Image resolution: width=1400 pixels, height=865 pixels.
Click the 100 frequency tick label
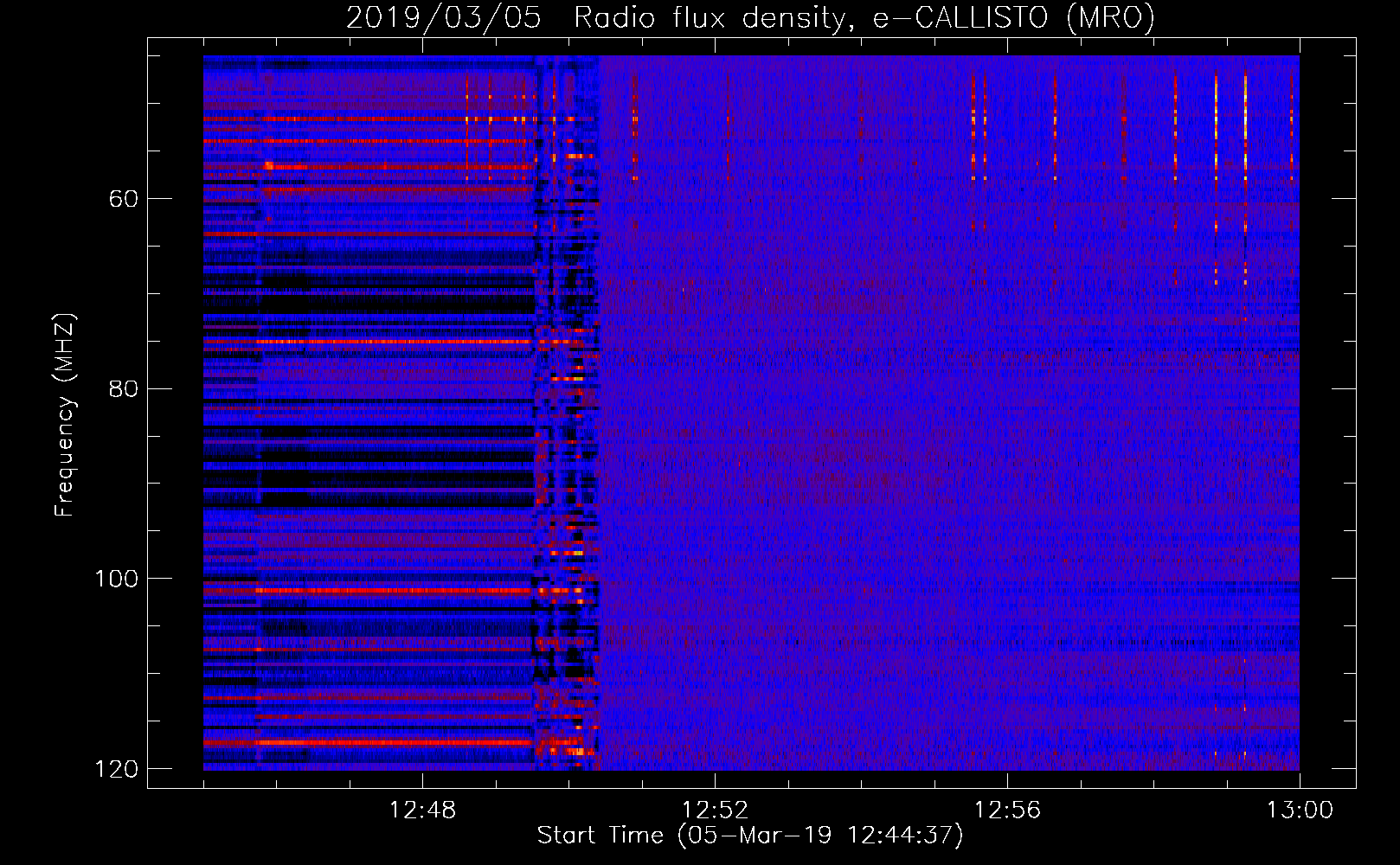[x=117, y=579]
